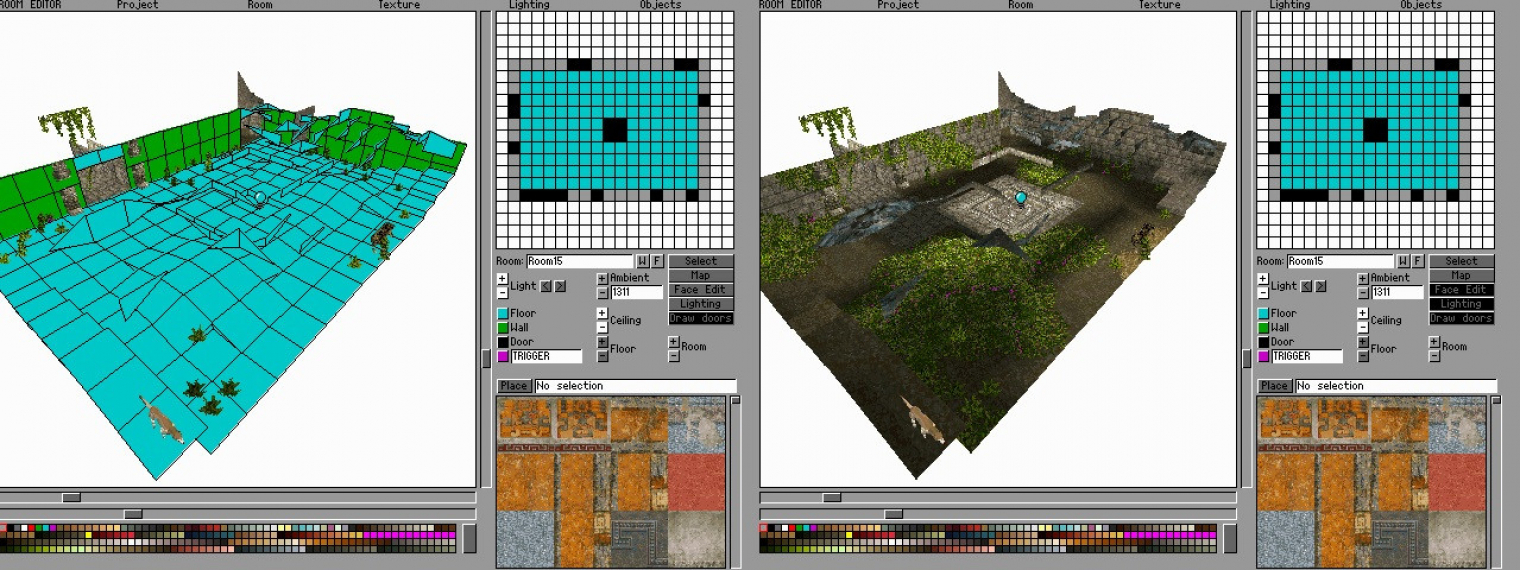
Task: Select the red stone texture tile in the left editor
Action: coord(697,482)
